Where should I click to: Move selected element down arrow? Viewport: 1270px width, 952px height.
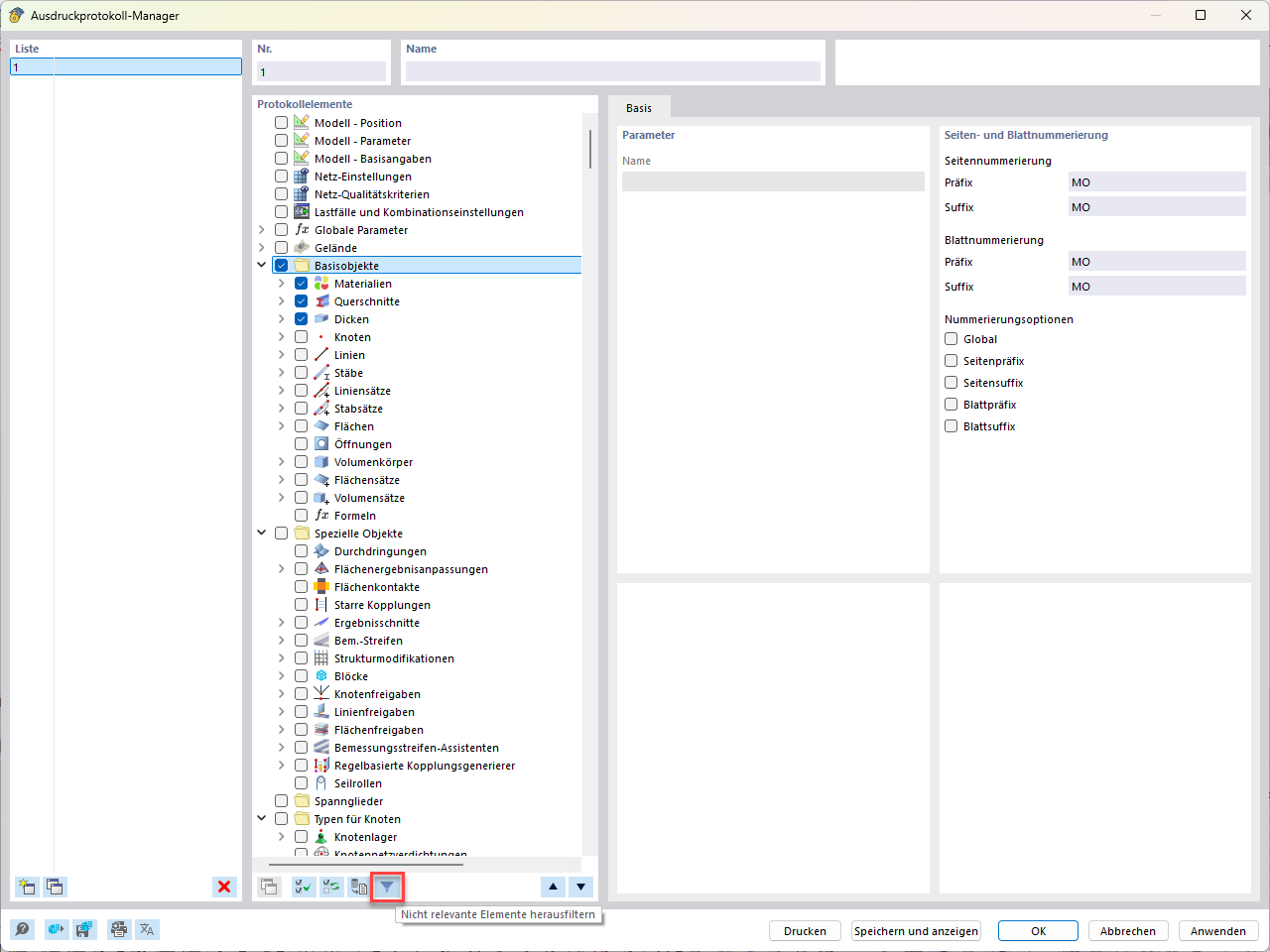tap(581, 887)
